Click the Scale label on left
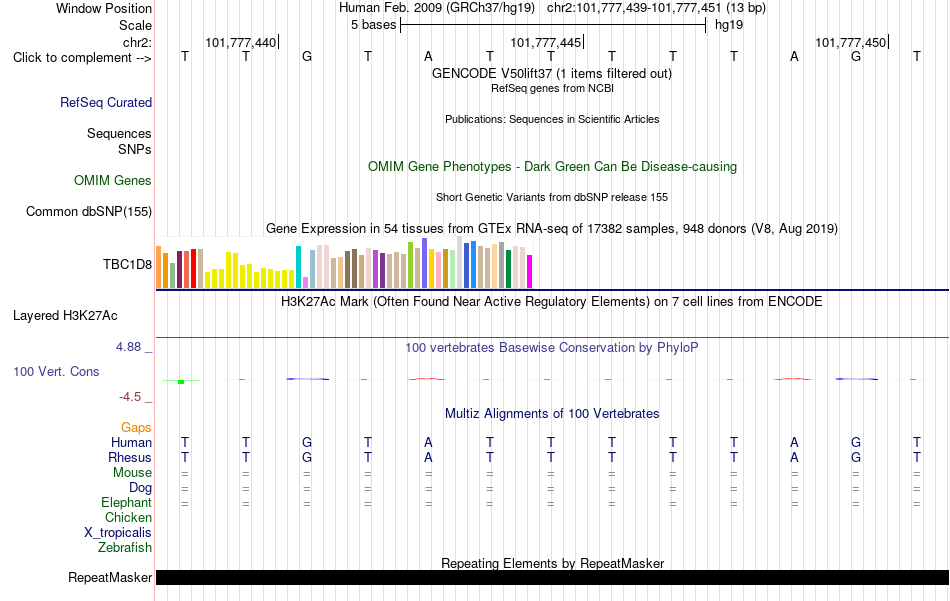Screen dimensions: 950x601 tap(135, 25)
